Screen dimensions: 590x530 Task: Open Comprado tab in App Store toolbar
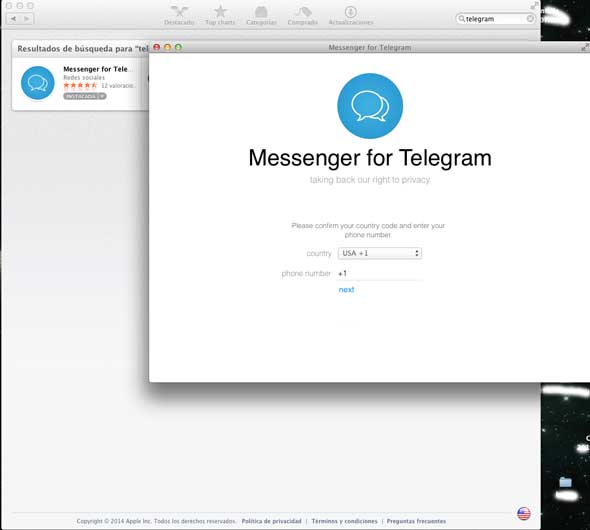click(303, 15)
